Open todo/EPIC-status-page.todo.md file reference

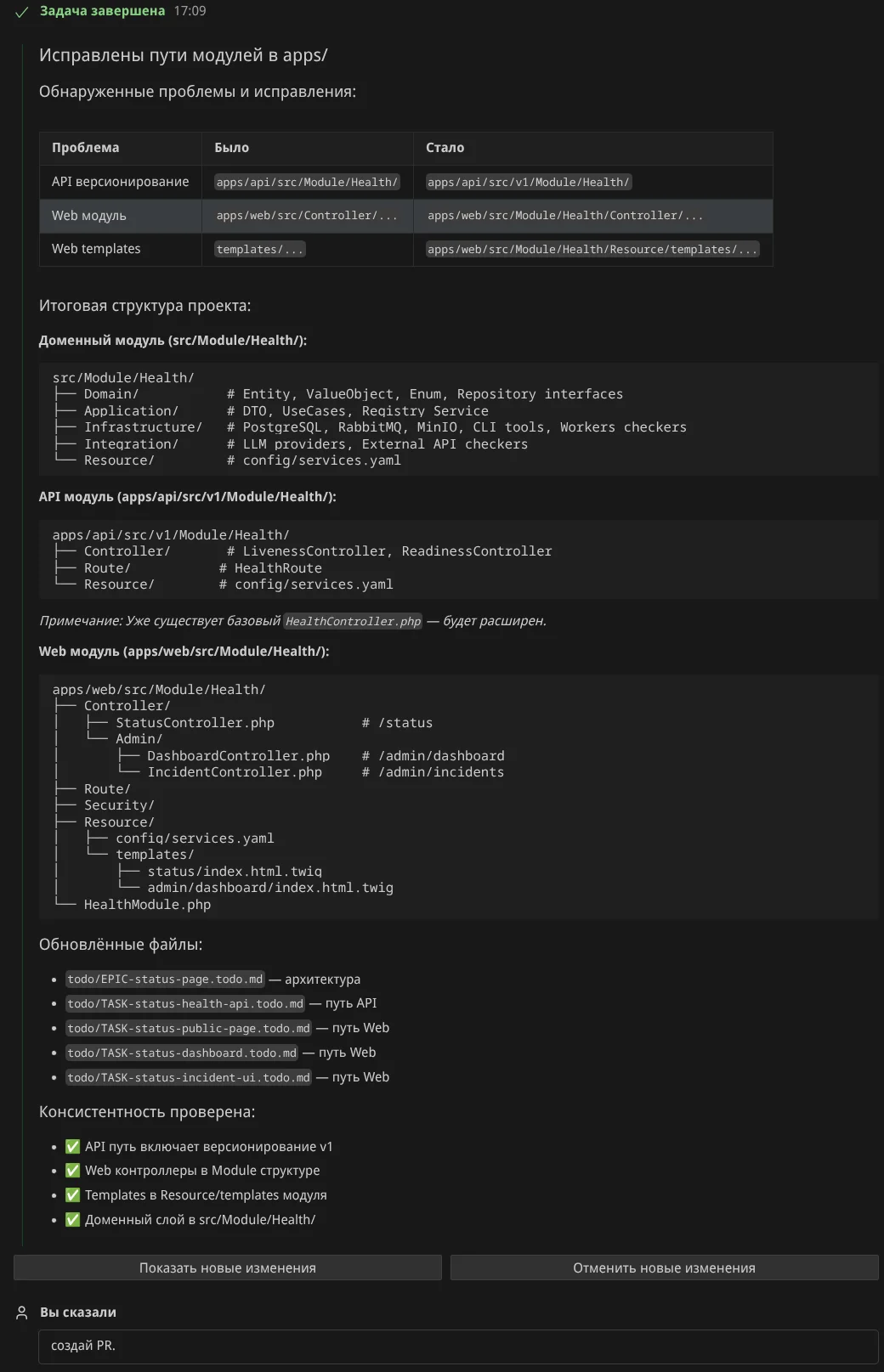pyautogui.click(x=165, y=980)
